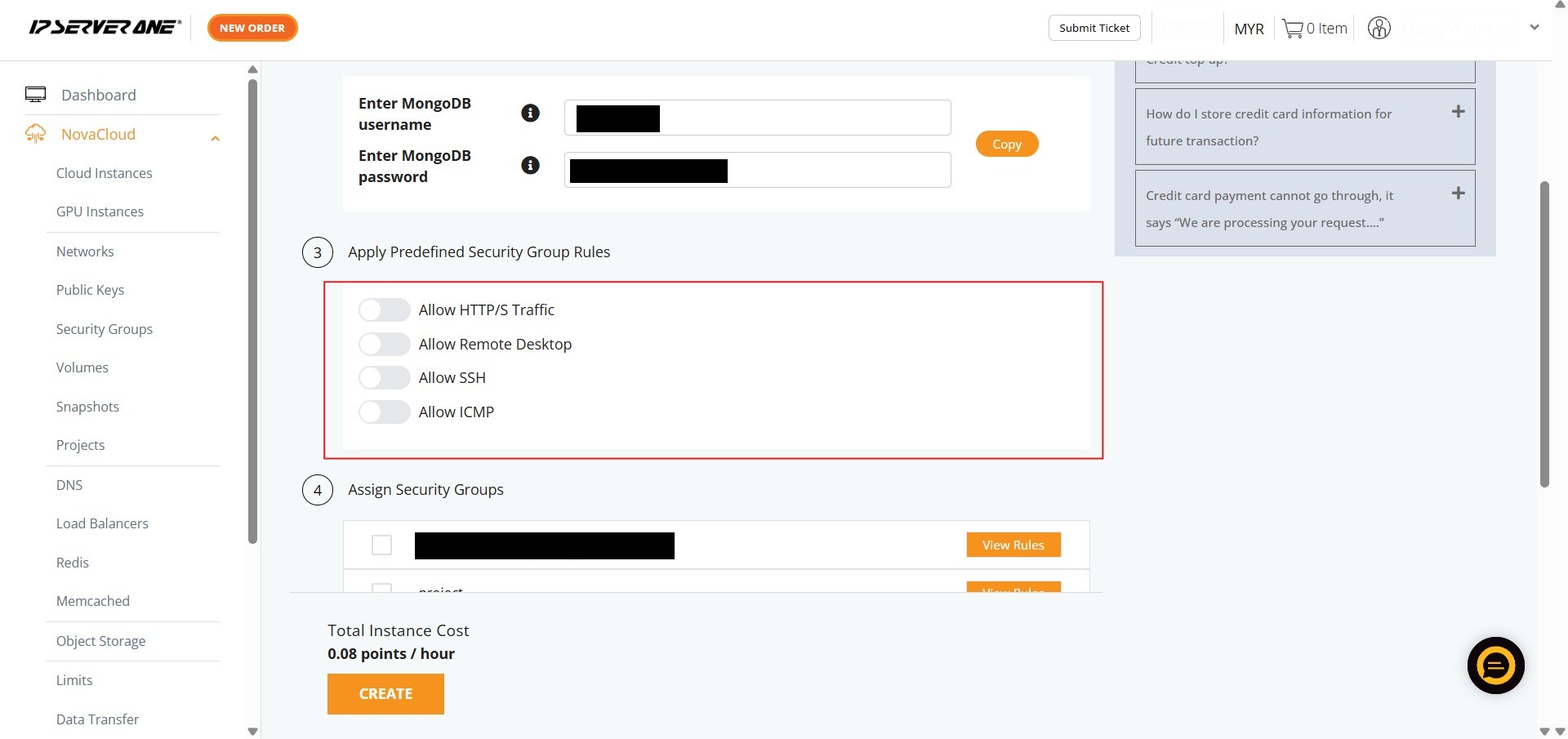Click the NovaCloud cloud icon
Viewport: 1568px width, 739px height.
pos(36,134)
